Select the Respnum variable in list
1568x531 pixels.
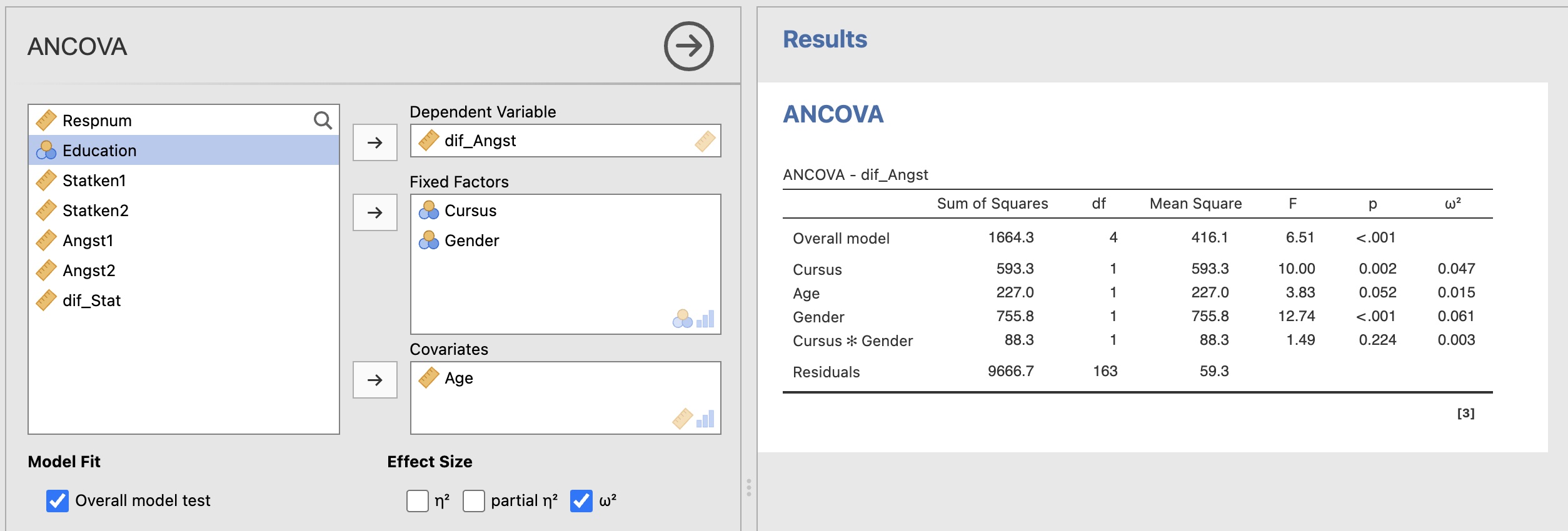97,121
